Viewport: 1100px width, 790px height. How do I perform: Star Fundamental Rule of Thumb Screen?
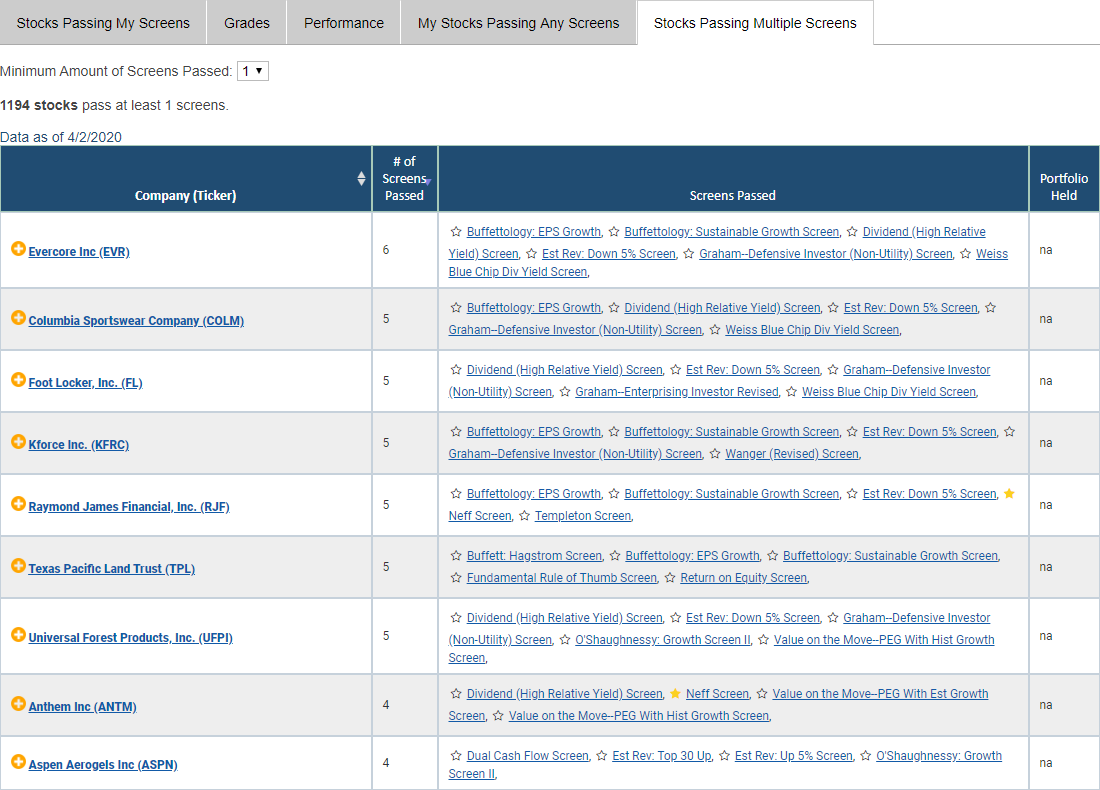(456, 578)
